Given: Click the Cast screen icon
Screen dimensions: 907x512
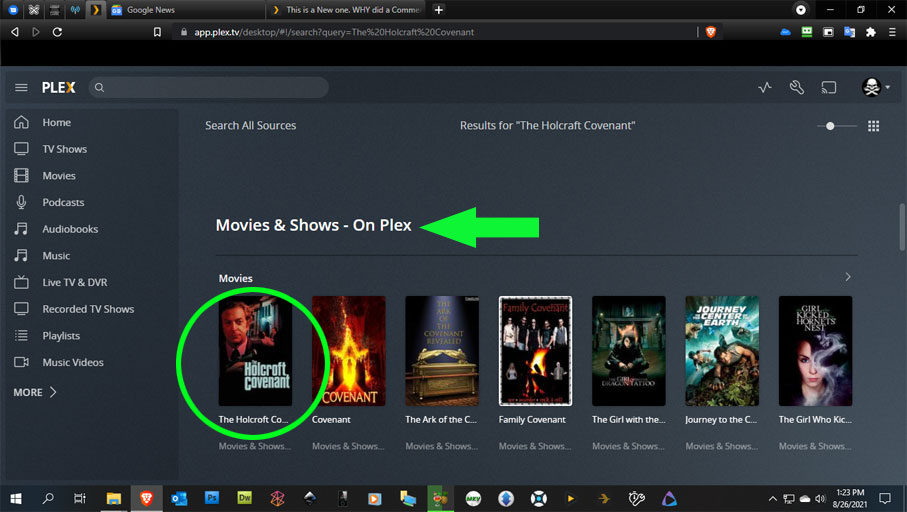Looking at the screenshot, I should click(x=828, y=87).
